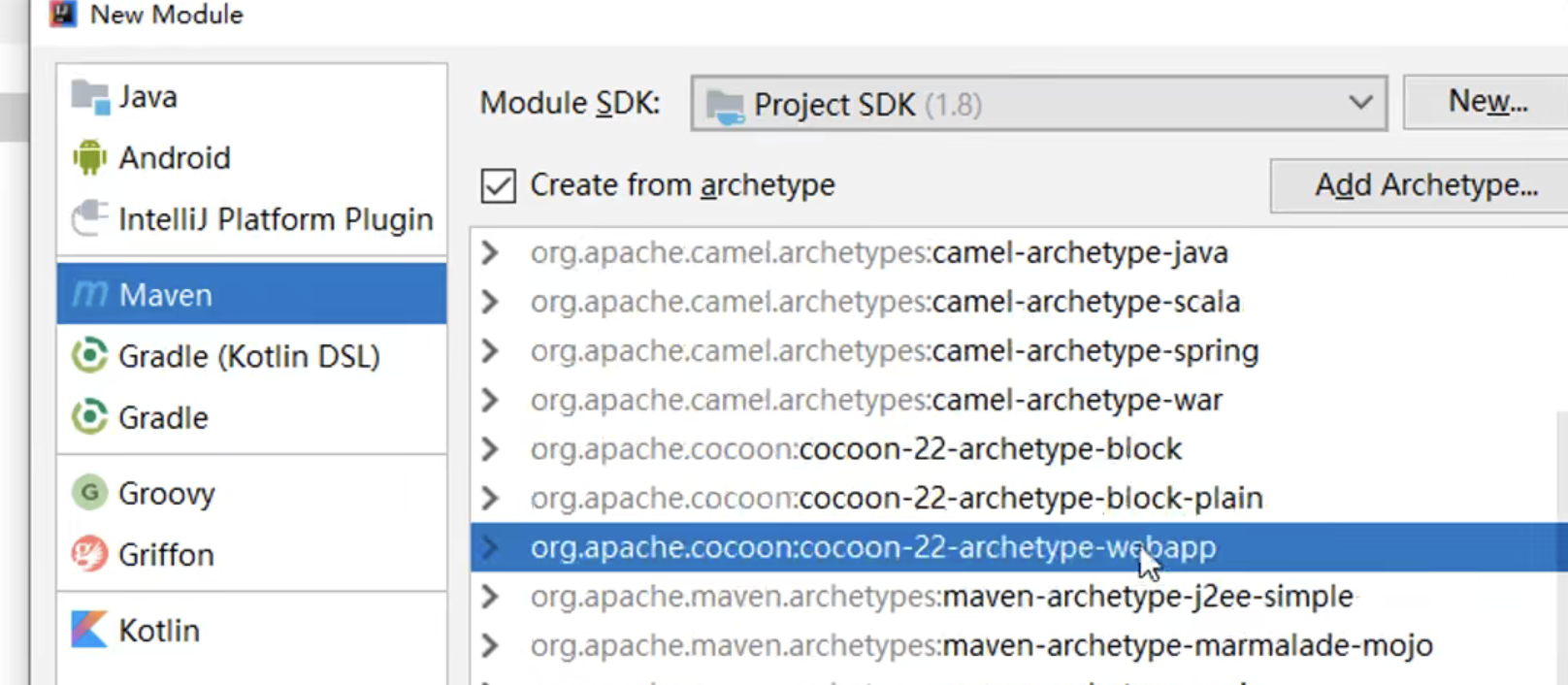Select the Groovy 'G' icon
Screen dimensions: 1568x685
point(89,493)
